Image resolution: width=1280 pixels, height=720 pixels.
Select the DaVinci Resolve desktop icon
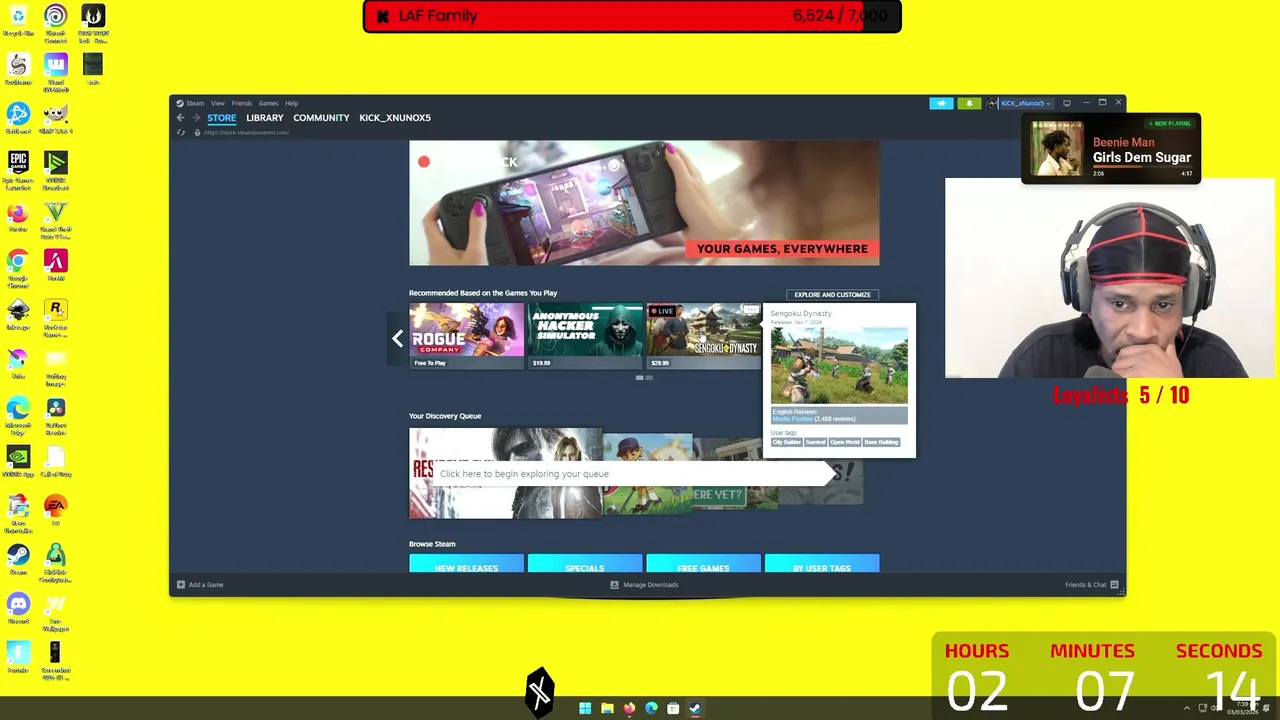pos(55,416)
